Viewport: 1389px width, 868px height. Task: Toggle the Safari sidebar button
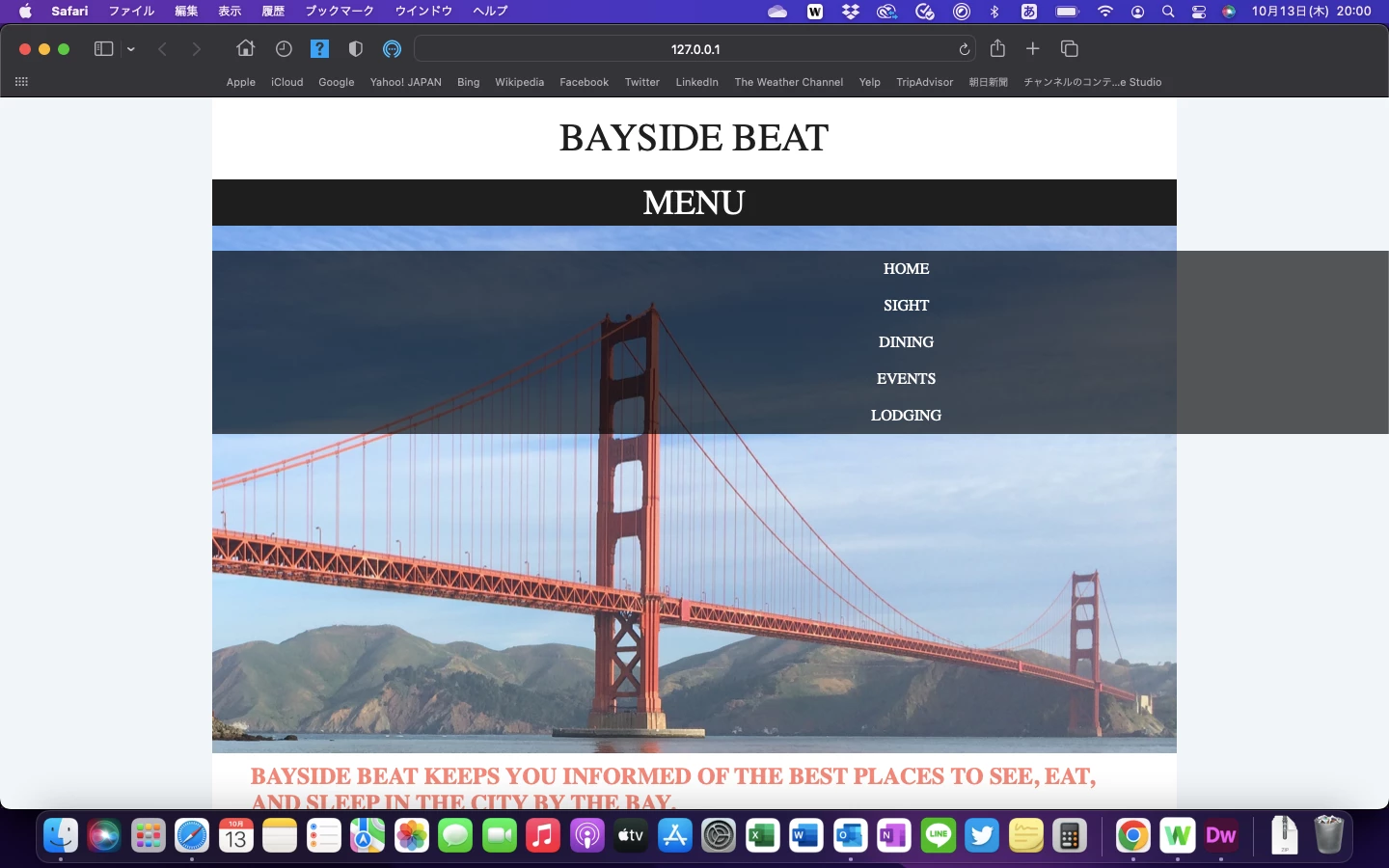[x=103, y=49]
